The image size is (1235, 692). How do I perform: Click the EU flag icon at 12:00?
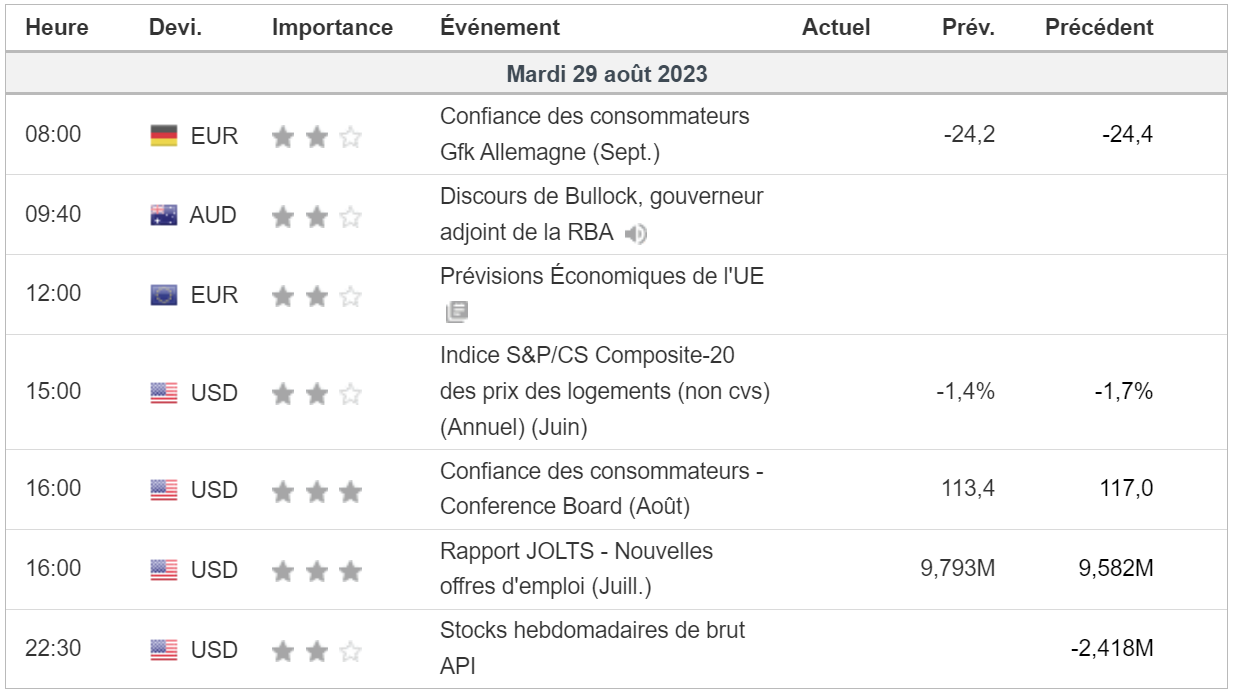[x=164, y=295]
